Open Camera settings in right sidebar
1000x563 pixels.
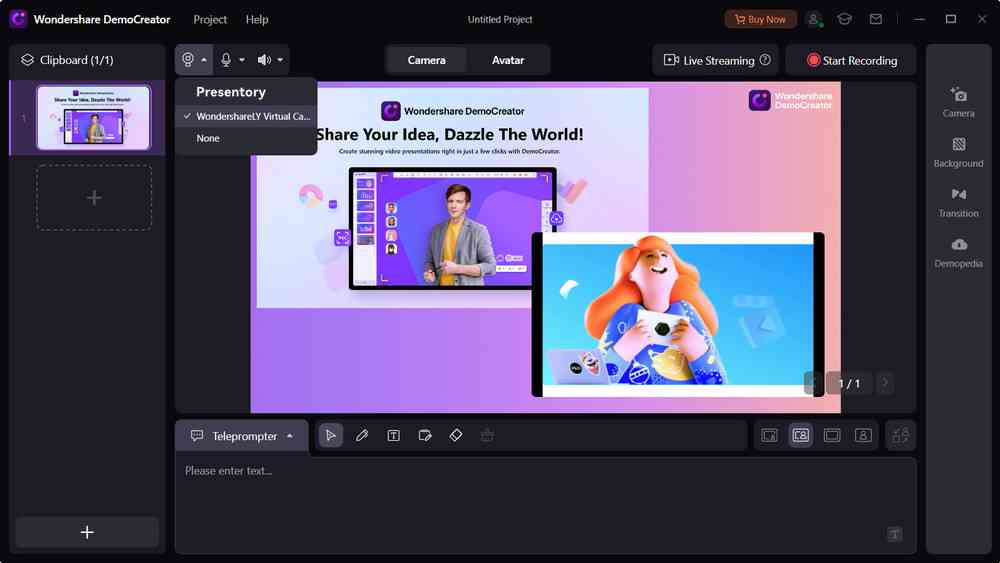pyautogui.click(x=959, y=102)
